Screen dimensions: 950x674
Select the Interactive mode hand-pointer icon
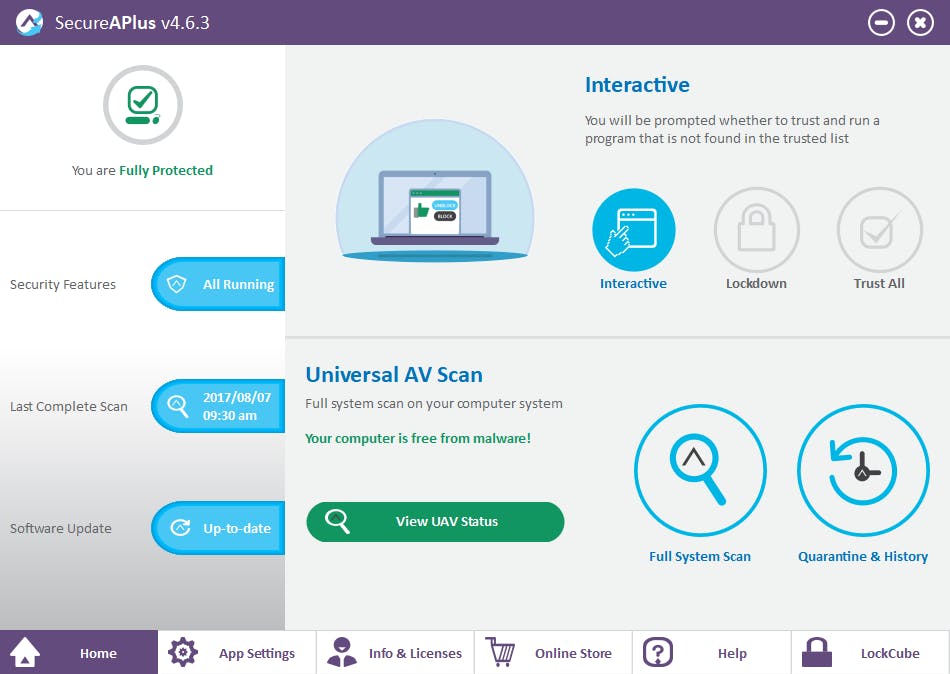(634, 230)
